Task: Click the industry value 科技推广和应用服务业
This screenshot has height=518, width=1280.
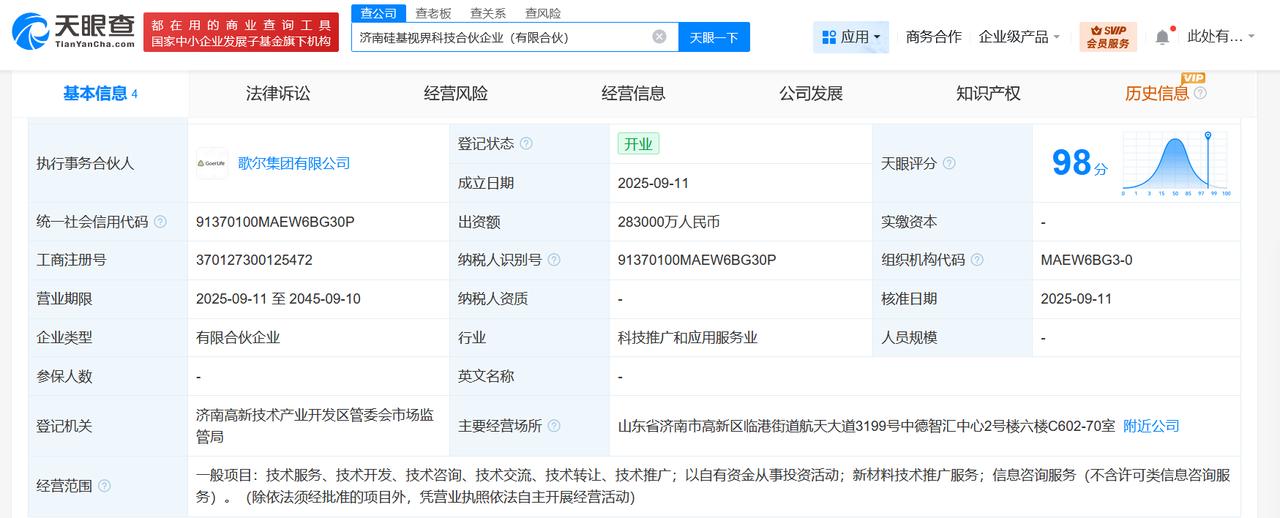Action: [x=688, y=338]
